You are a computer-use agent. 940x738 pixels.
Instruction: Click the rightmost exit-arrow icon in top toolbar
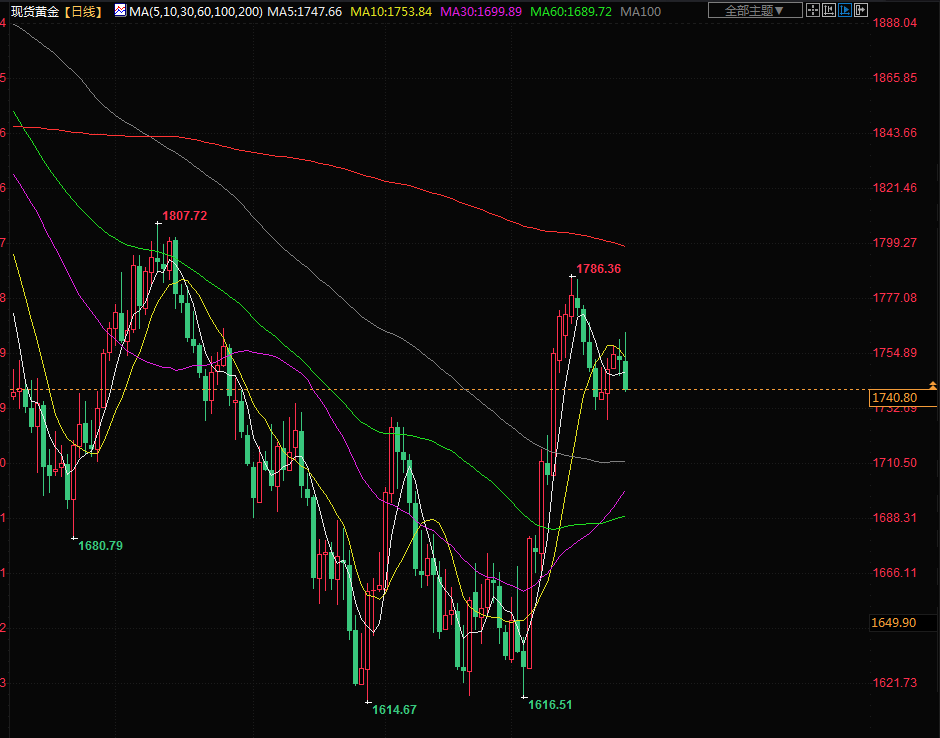[x=861, y=11]
